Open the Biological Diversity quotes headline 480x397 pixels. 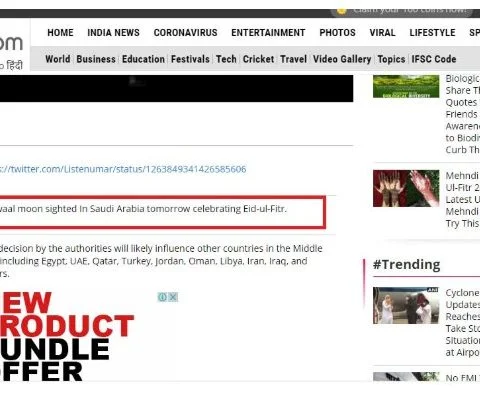point(463,114)
